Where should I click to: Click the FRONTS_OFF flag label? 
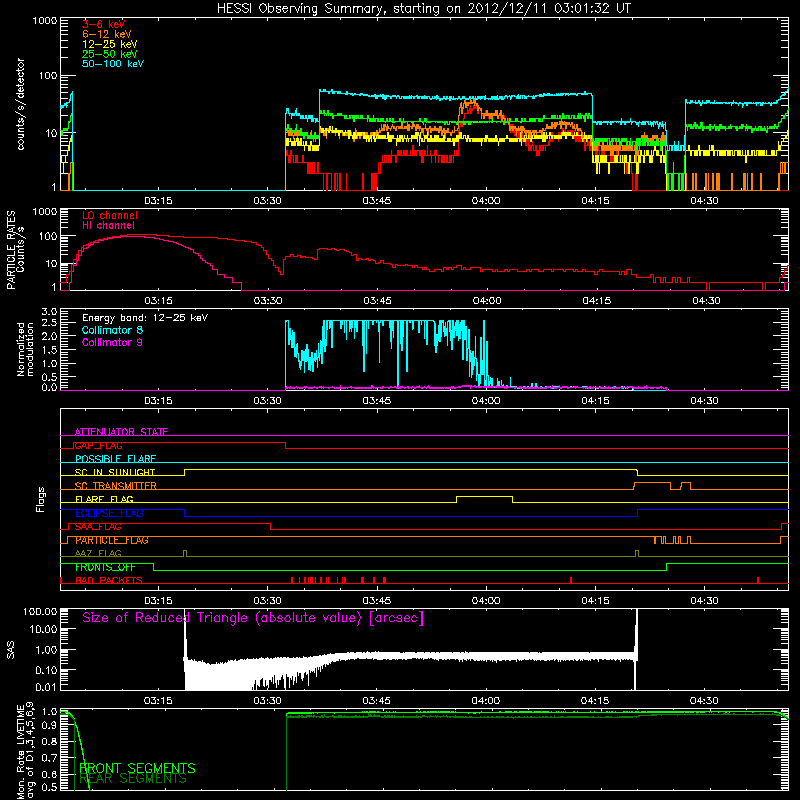105,567
